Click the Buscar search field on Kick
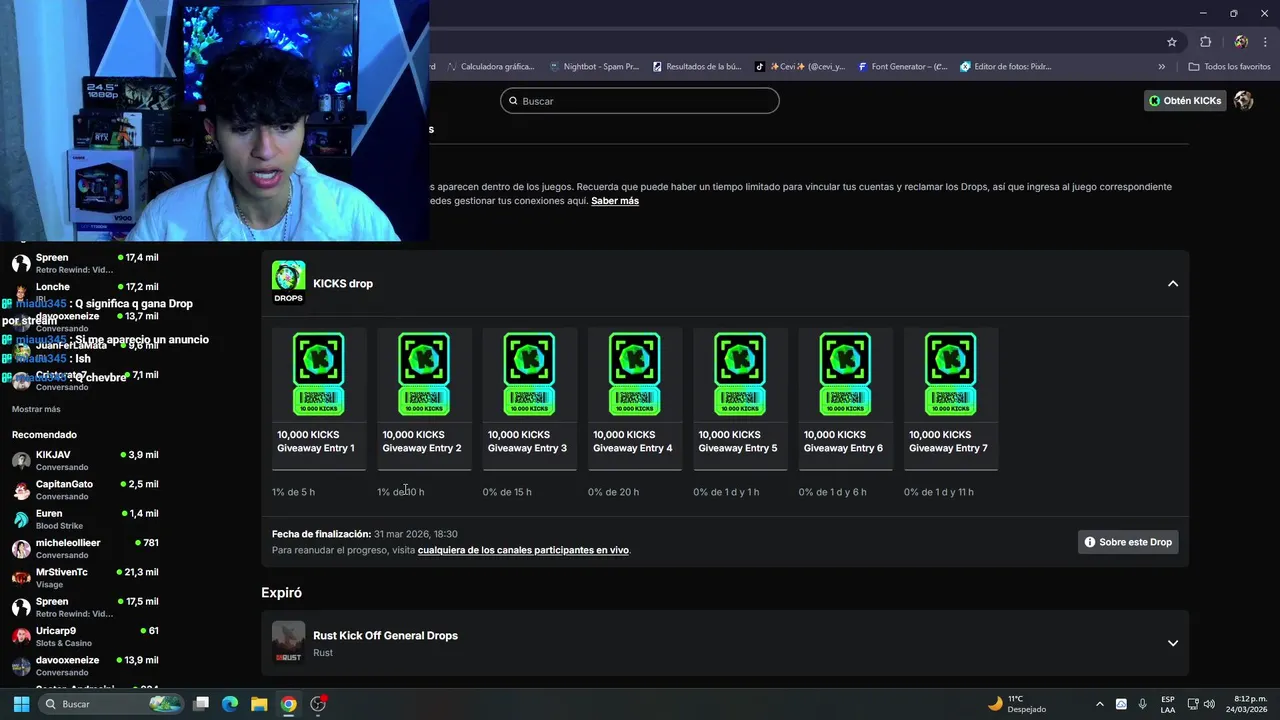 (640, 101)
